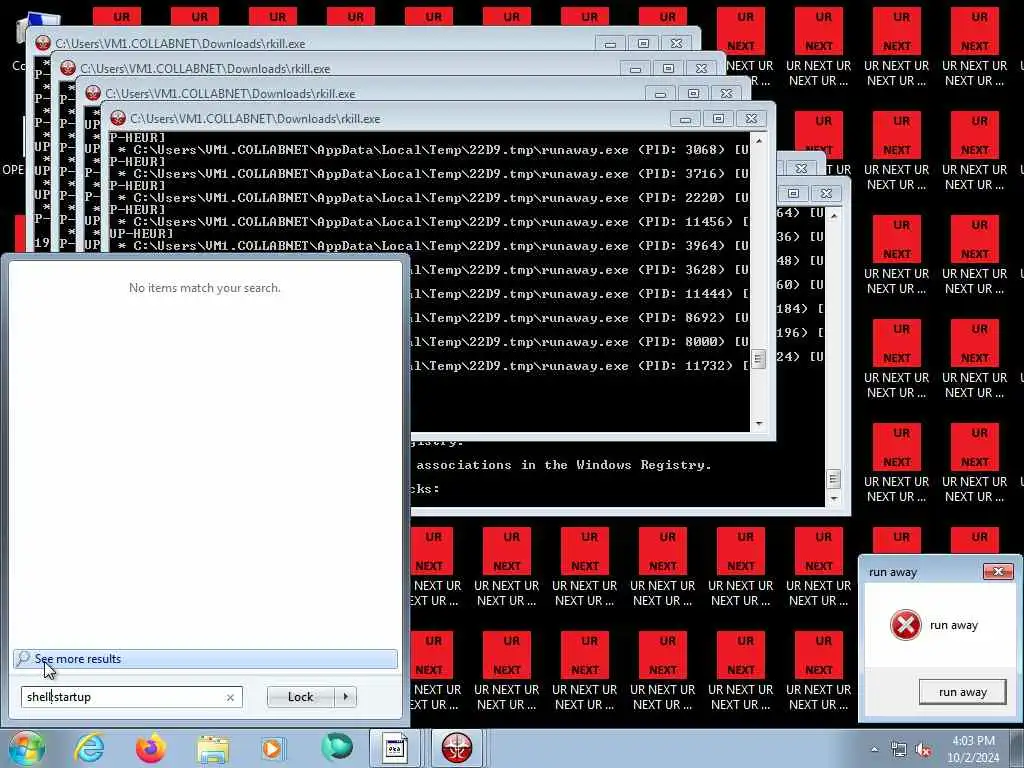The image size is (1024, 768).
Task: Maximize the frontmost rkill.exe window
Action: (718, 119)
